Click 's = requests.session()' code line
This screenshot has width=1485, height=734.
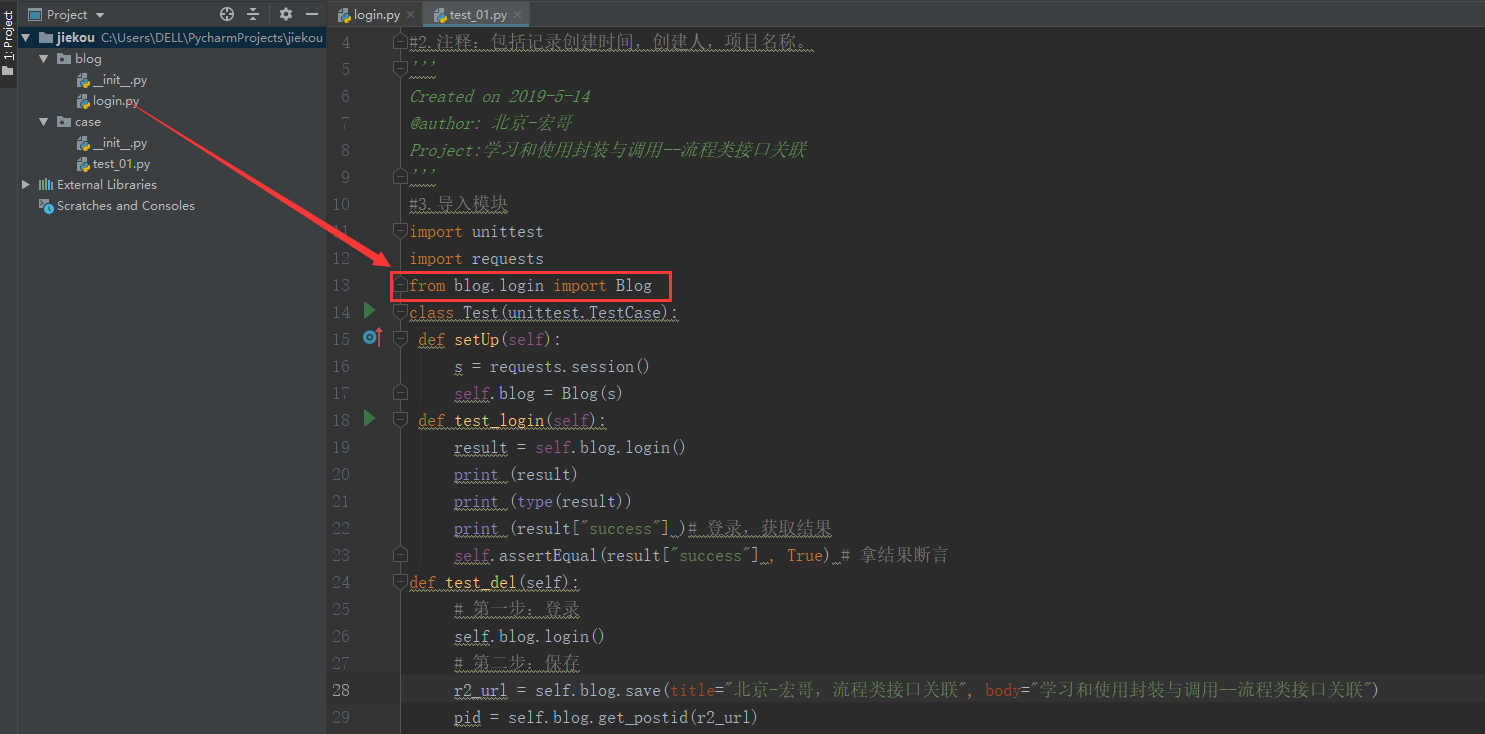click(x=552, y=366)
